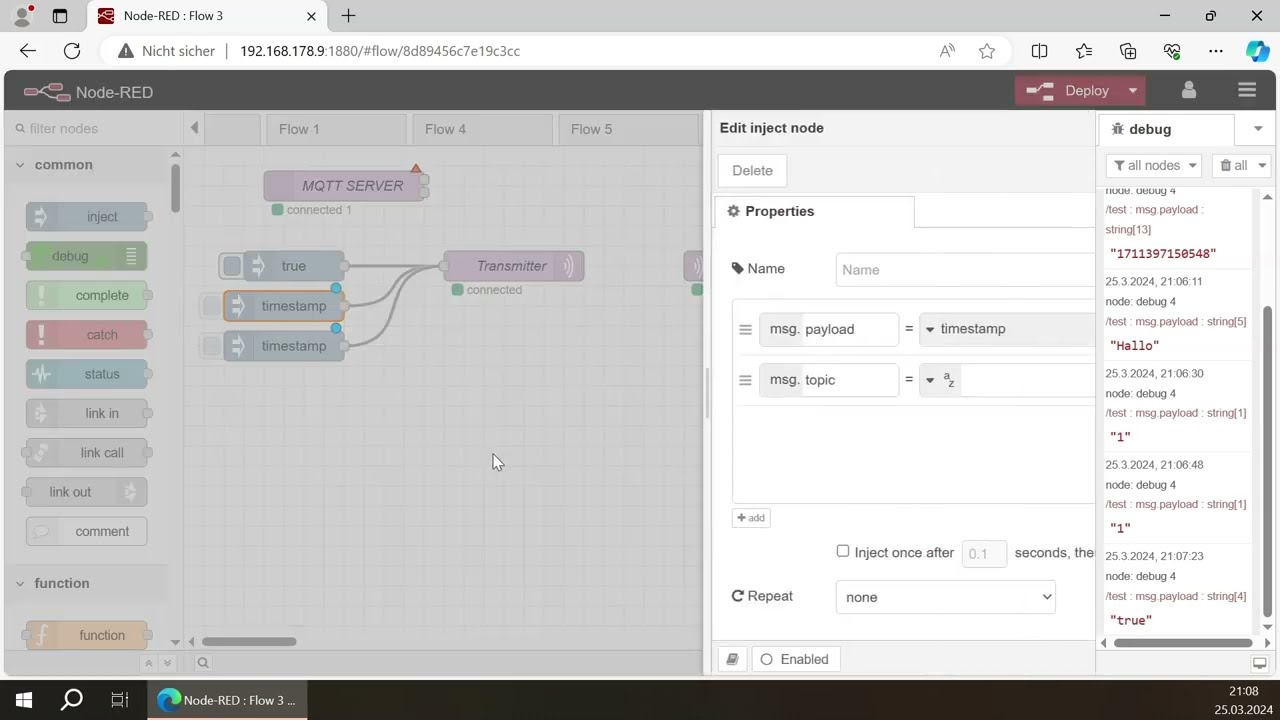Select the link out palette node
Viewport: 1280px width, 720px height.
click(87, 492)
